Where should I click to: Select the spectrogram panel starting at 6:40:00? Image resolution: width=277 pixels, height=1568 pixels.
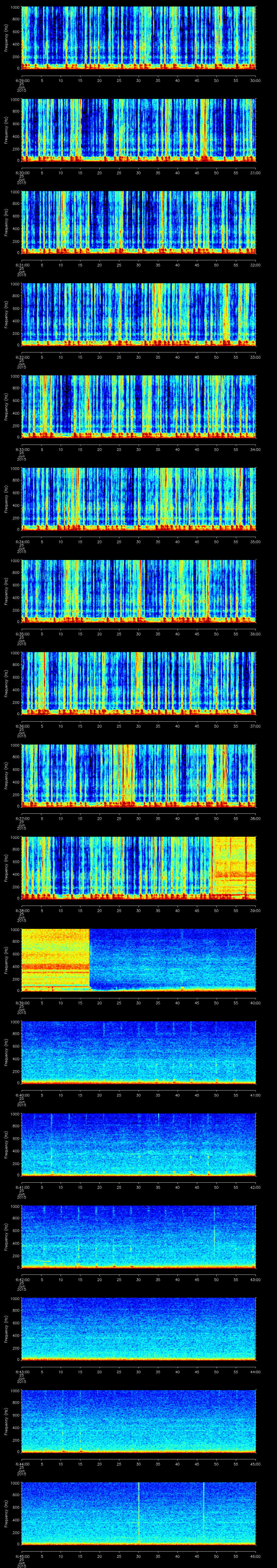[x=139, y=1052]
